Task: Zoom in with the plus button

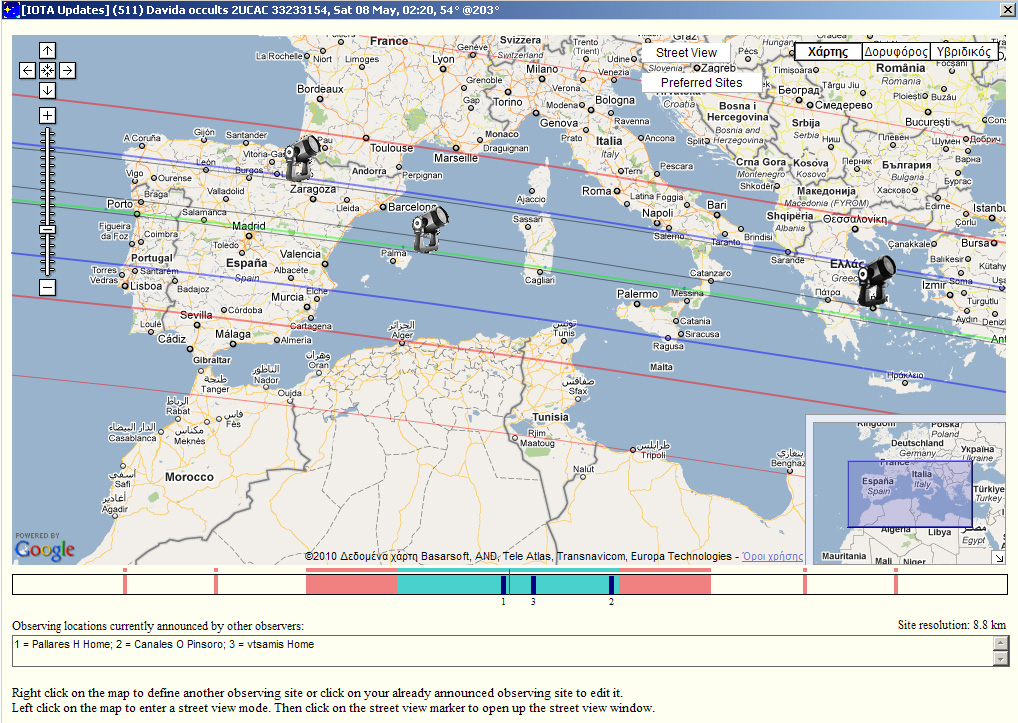Action: (47, 116)
